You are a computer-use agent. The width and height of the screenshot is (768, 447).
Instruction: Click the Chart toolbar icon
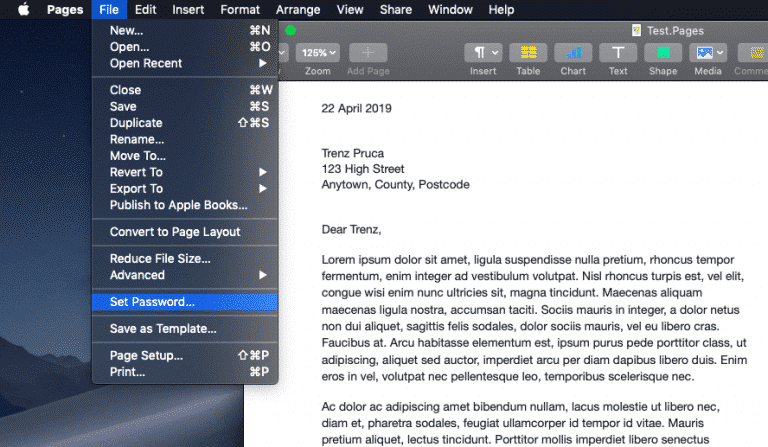573,53
